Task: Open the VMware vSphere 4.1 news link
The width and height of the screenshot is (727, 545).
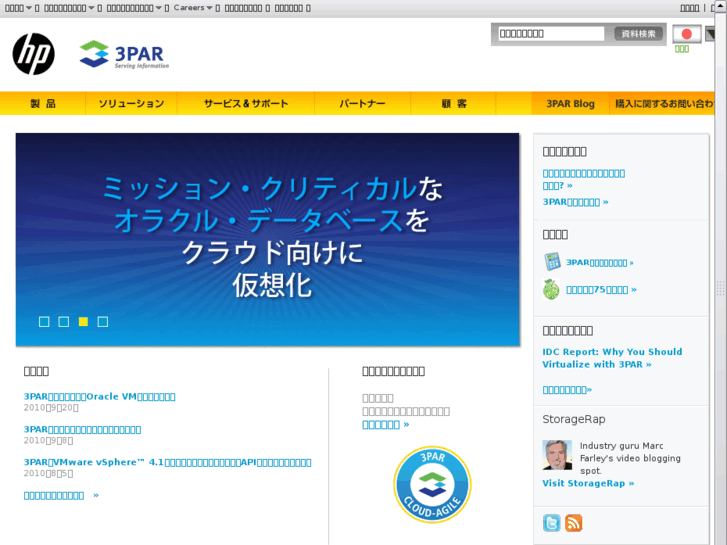Action: [167, 462]
